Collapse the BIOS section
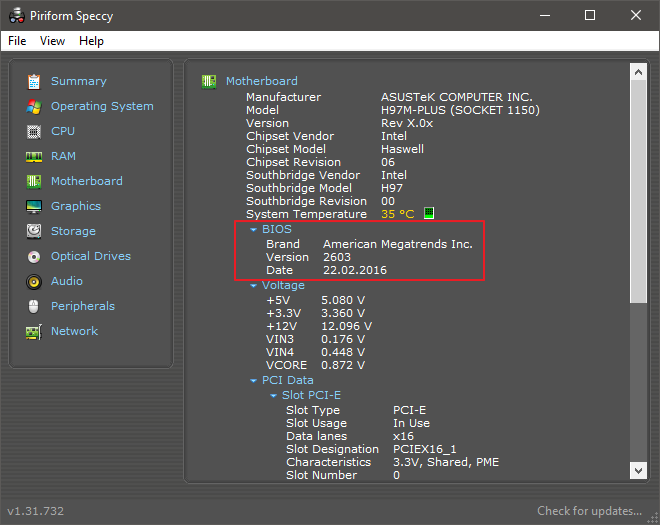This screenshot has width=660, height=525. click(253, 230)
